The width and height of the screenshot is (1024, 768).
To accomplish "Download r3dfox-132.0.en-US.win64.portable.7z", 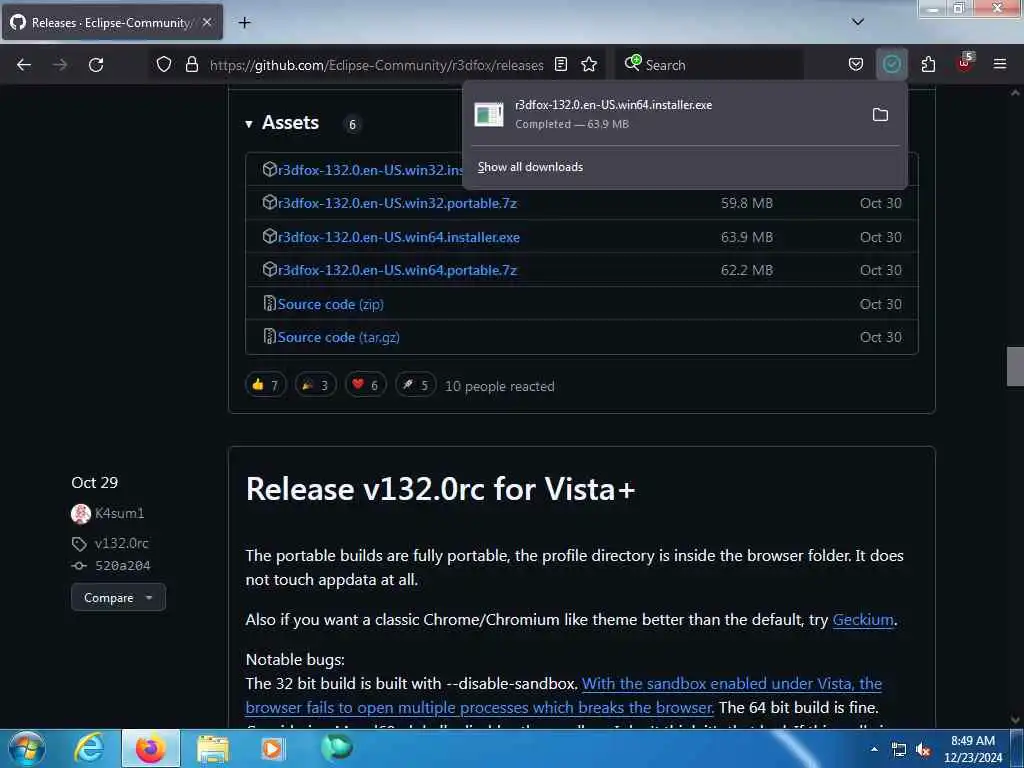I will [397, 270].
